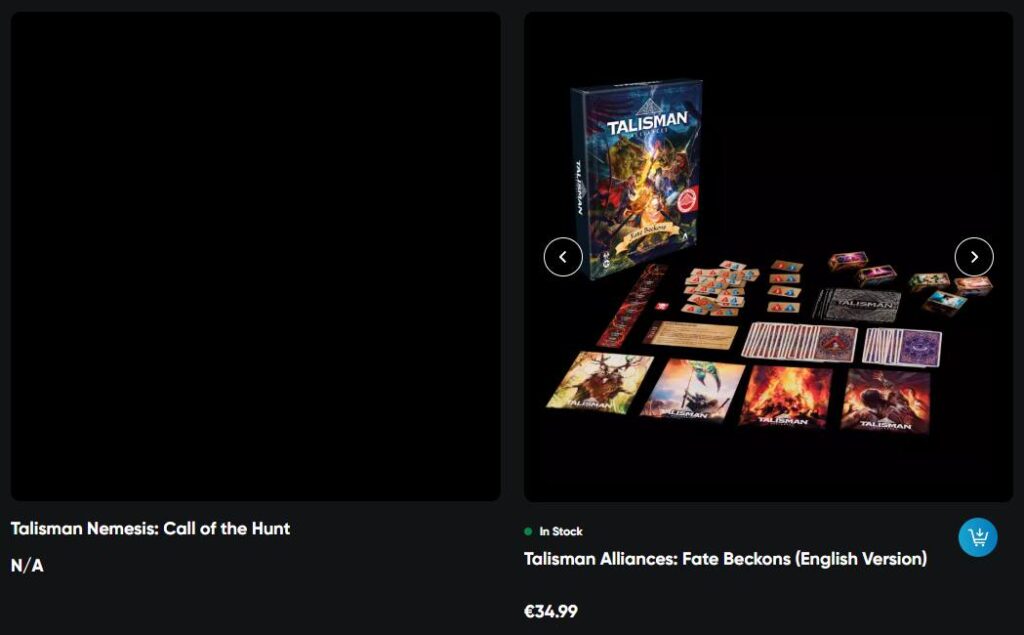Open the blank Call of the Hunt product image
The width and height of the screenshot is (1024, 635).
[x=256, y=257]
